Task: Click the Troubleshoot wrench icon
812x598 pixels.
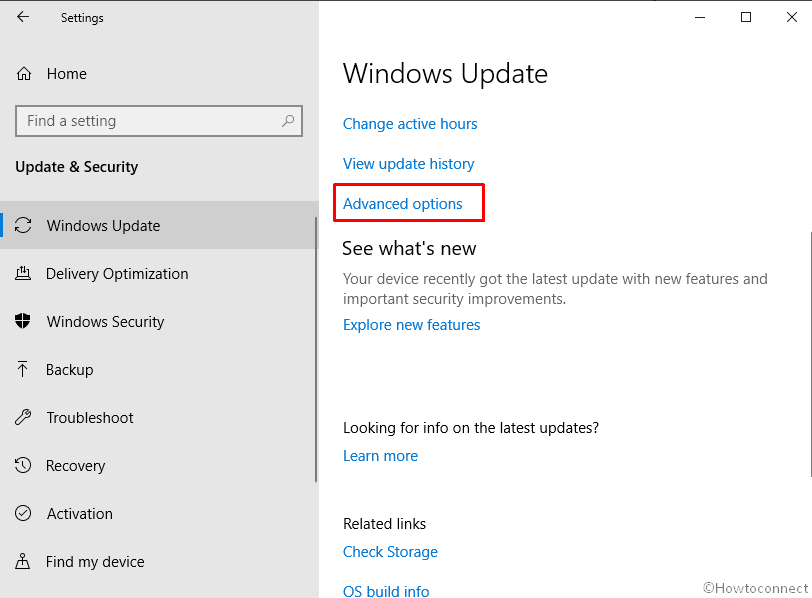Action: [23, 417]
